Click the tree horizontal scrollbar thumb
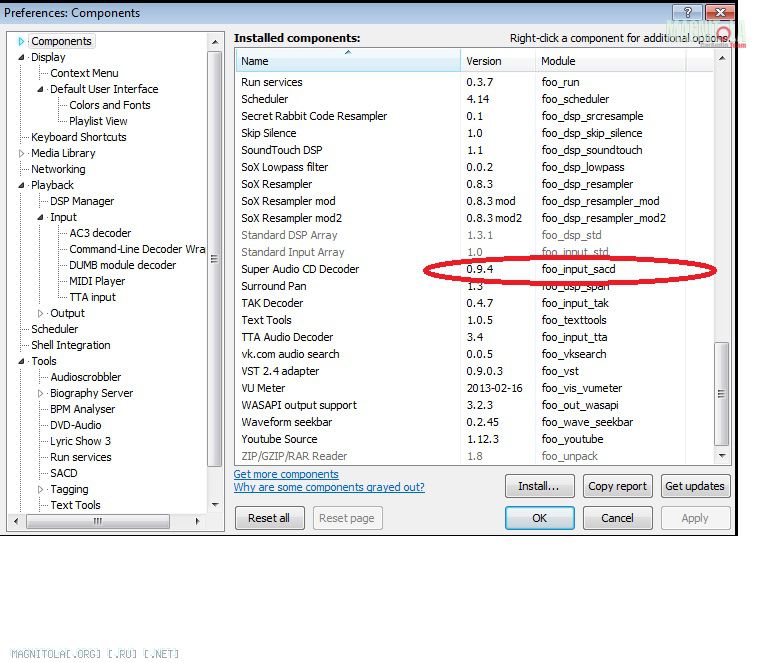This screenshot has height=663, width=766. point(98,522)
